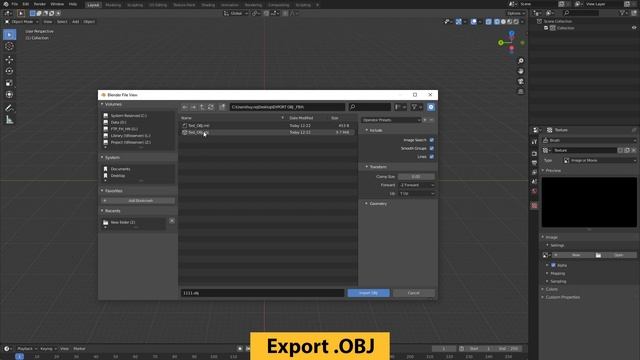Select the Scale tool in left toolbar

pyautogui.click(x=9, y=83)
